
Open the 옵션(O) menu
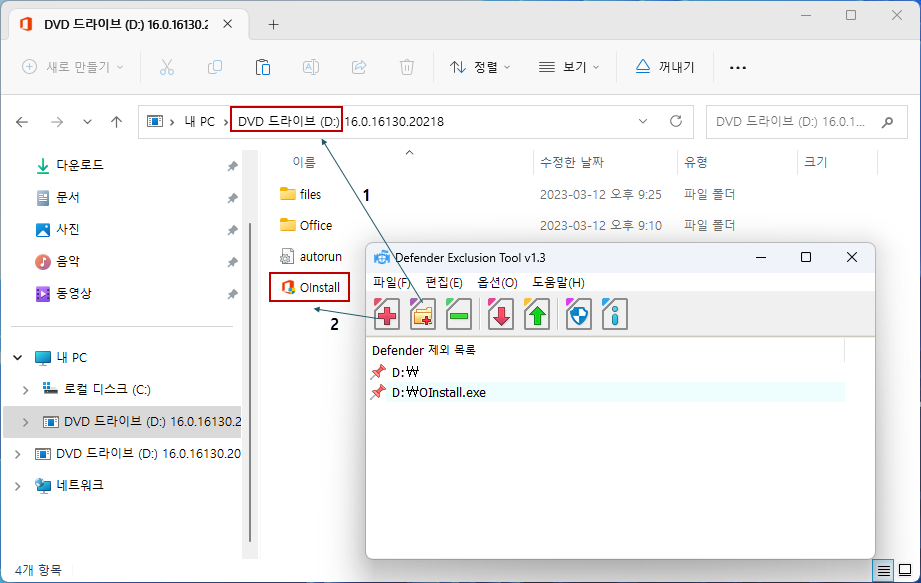coord(497,282)
